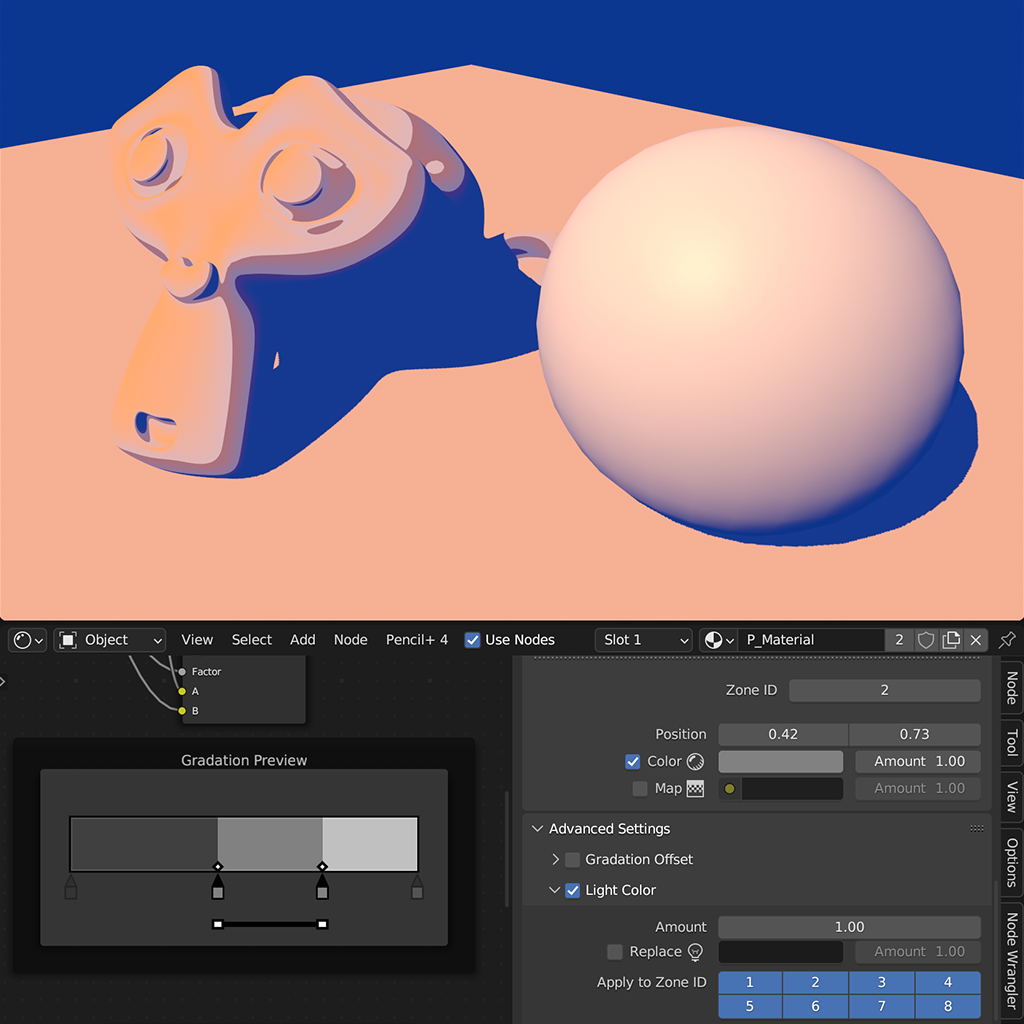This screenshot has height=1024, width=1024.
Task: Enable the Map checkbox
Action: (x=640, y=789)
